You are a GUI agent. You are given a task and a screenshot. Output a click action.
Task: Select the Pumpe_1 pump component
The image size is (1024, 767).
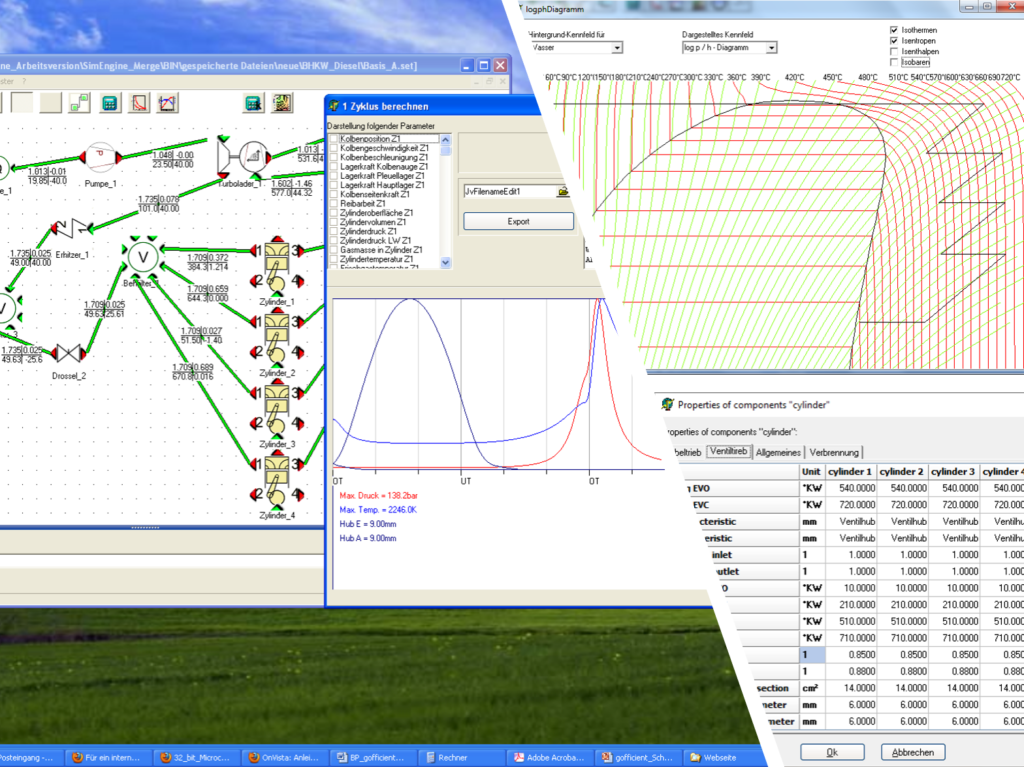100,157
